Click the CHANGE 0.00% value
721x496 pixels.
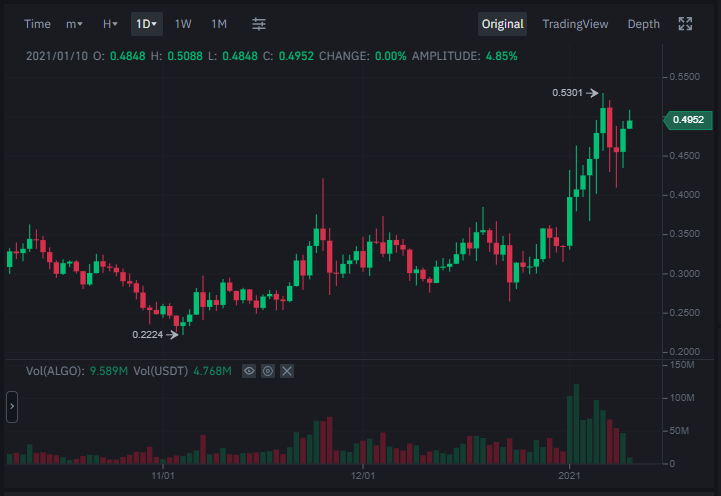point(390,56)
